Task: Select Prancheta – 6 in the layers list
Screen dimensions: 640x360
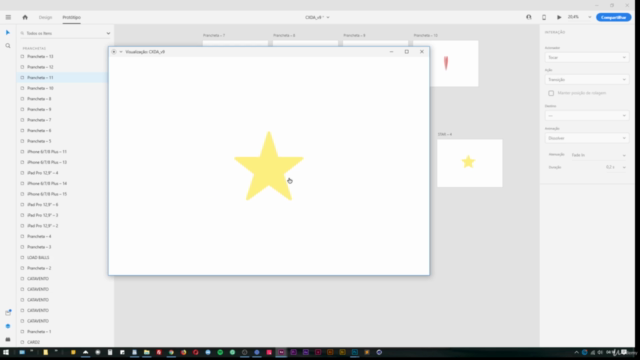Action: tap(62, 131)
